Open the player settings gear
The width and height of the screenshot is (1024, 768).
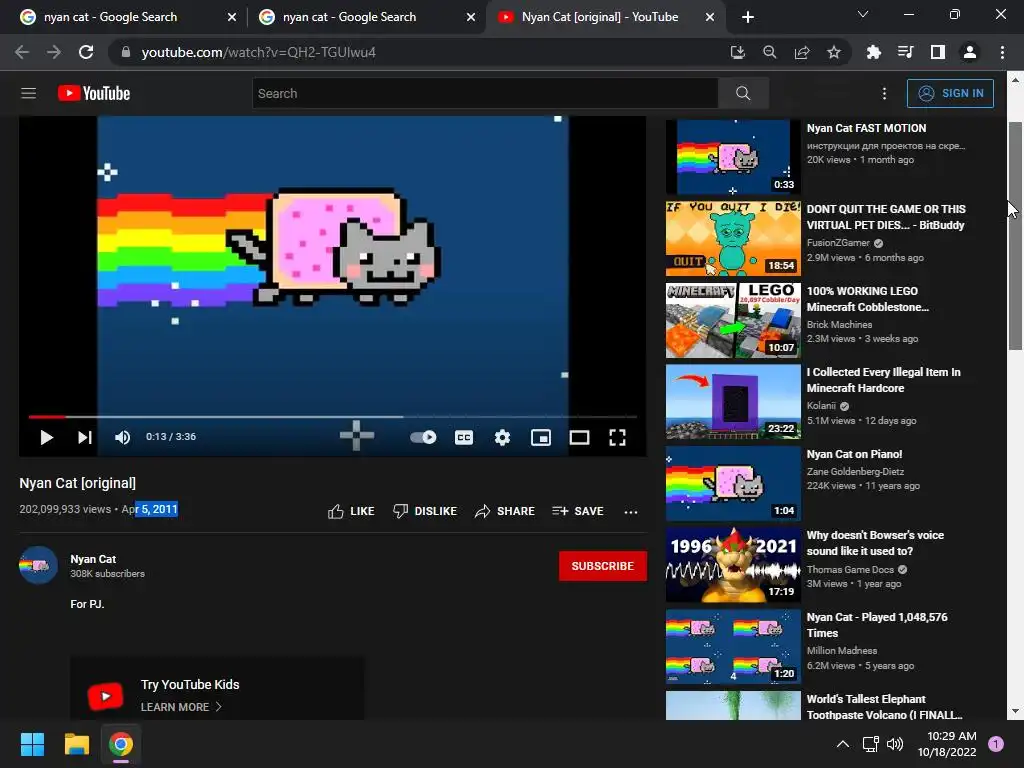tap(502, 437)
